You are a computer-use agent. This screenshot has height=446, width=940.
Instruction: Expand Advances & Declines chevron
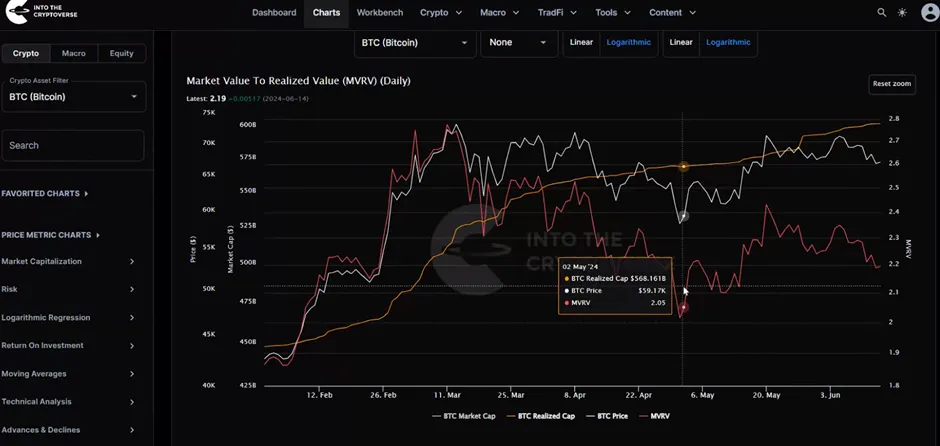click(132, 430)
